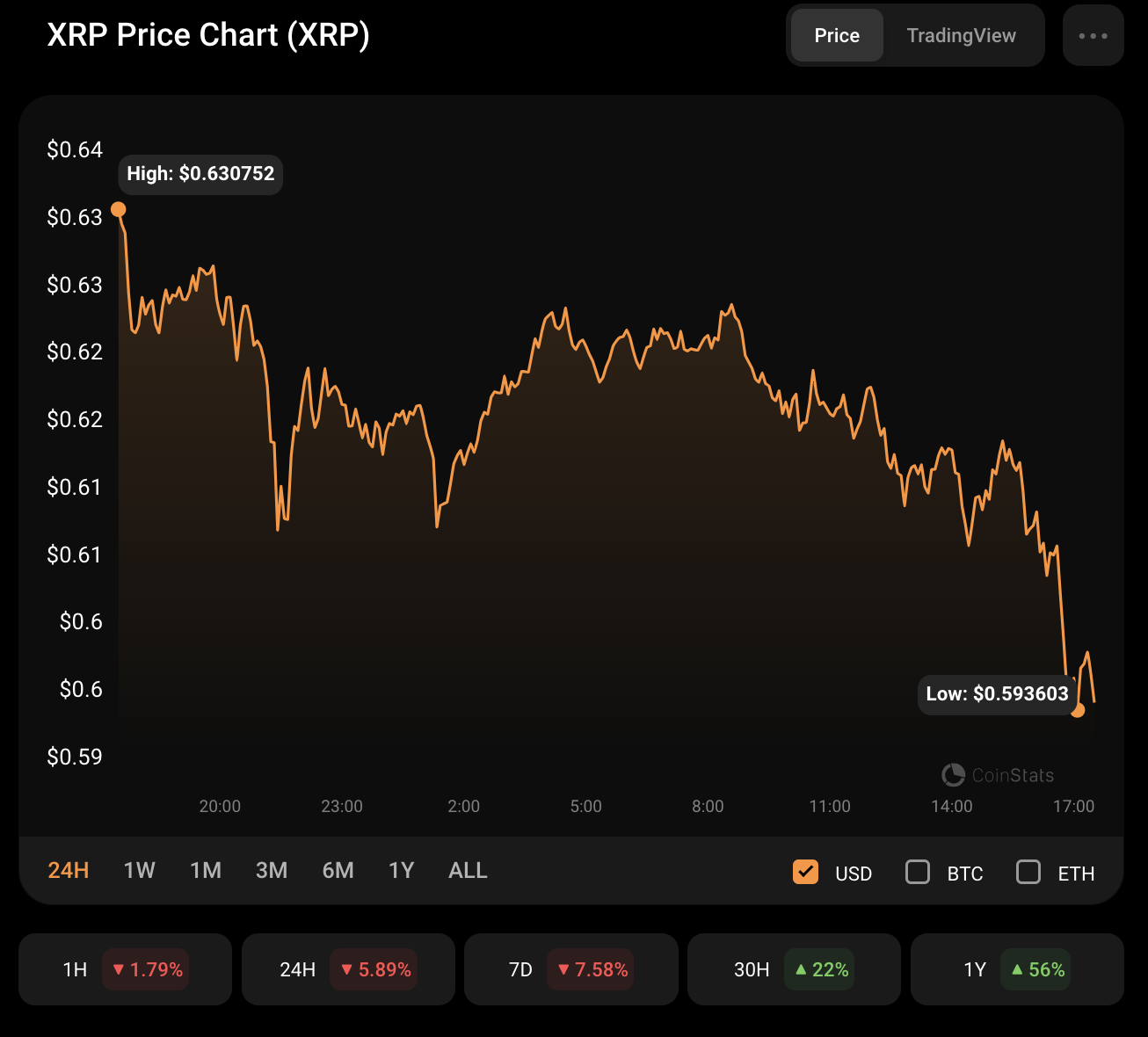Open the three-dots more options menu
The height and width of the screenshot is (1037, 1148).
pos(1093,36)
